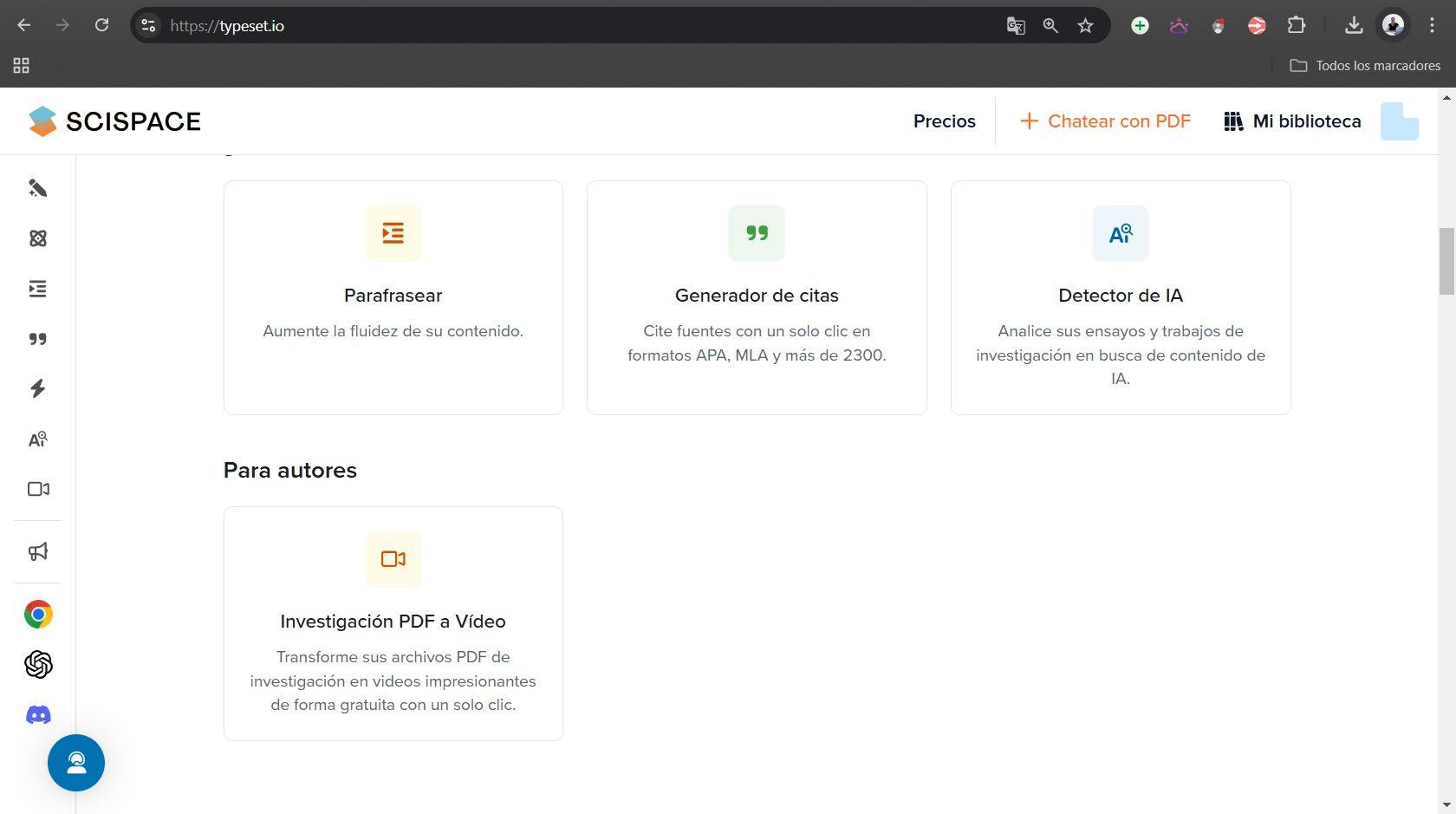The height and width of the screenshot is (814, 1456).
Task: Open PDF to video sidebar icon
Action: [x=38, y=489]
